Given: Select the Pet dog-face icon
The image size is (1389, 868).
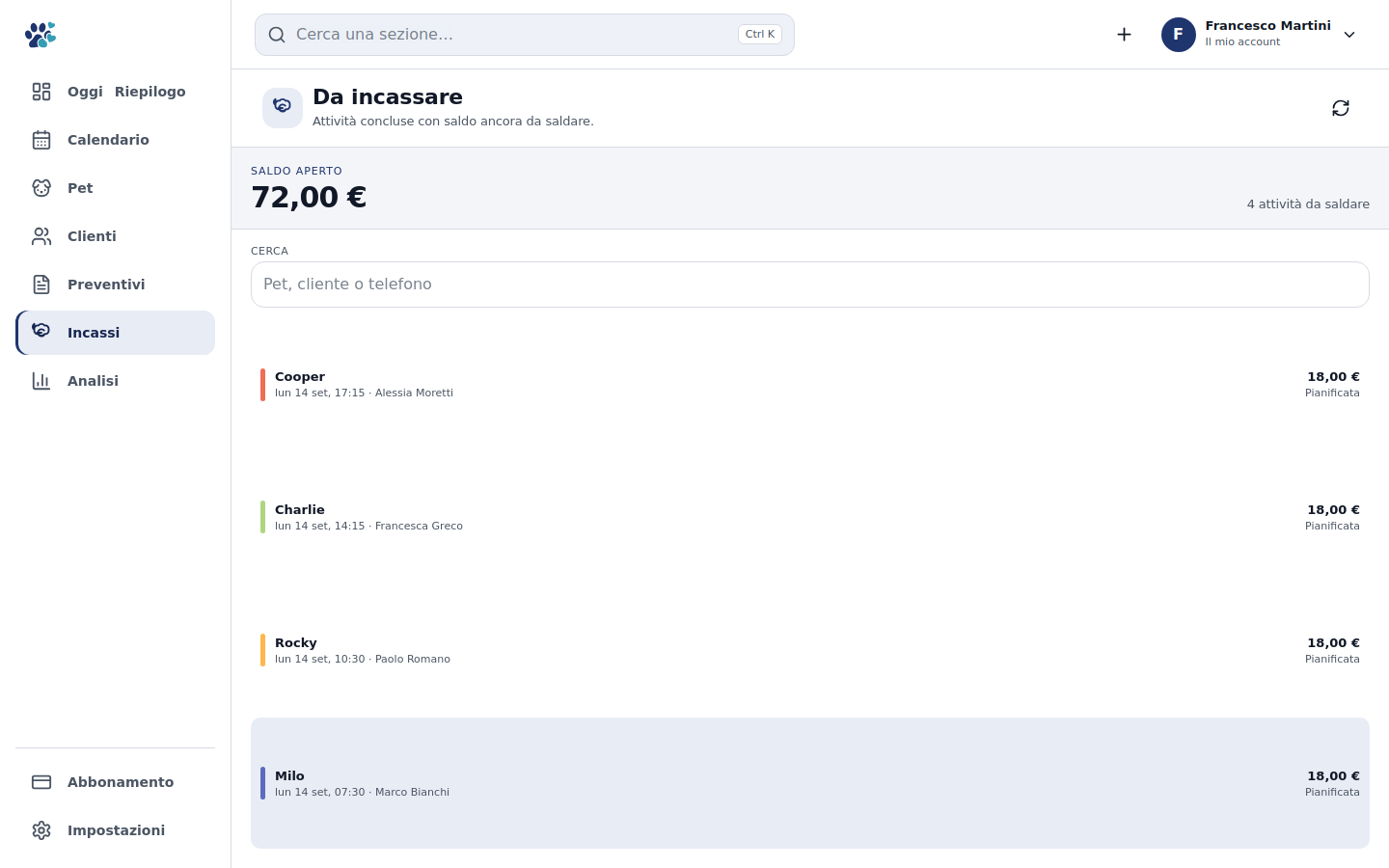Looking at the screenshot, I should (41, 188).
